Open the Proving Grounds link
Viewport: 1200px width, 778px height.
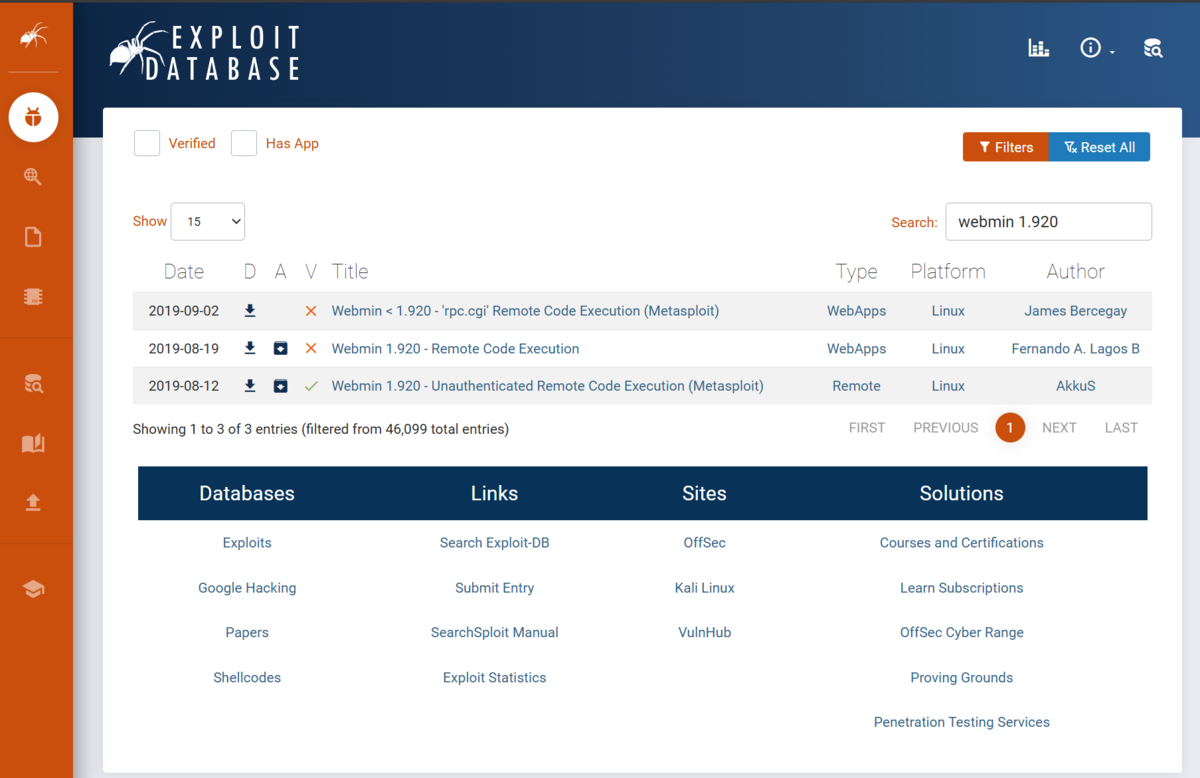click(x=962, y=678)
